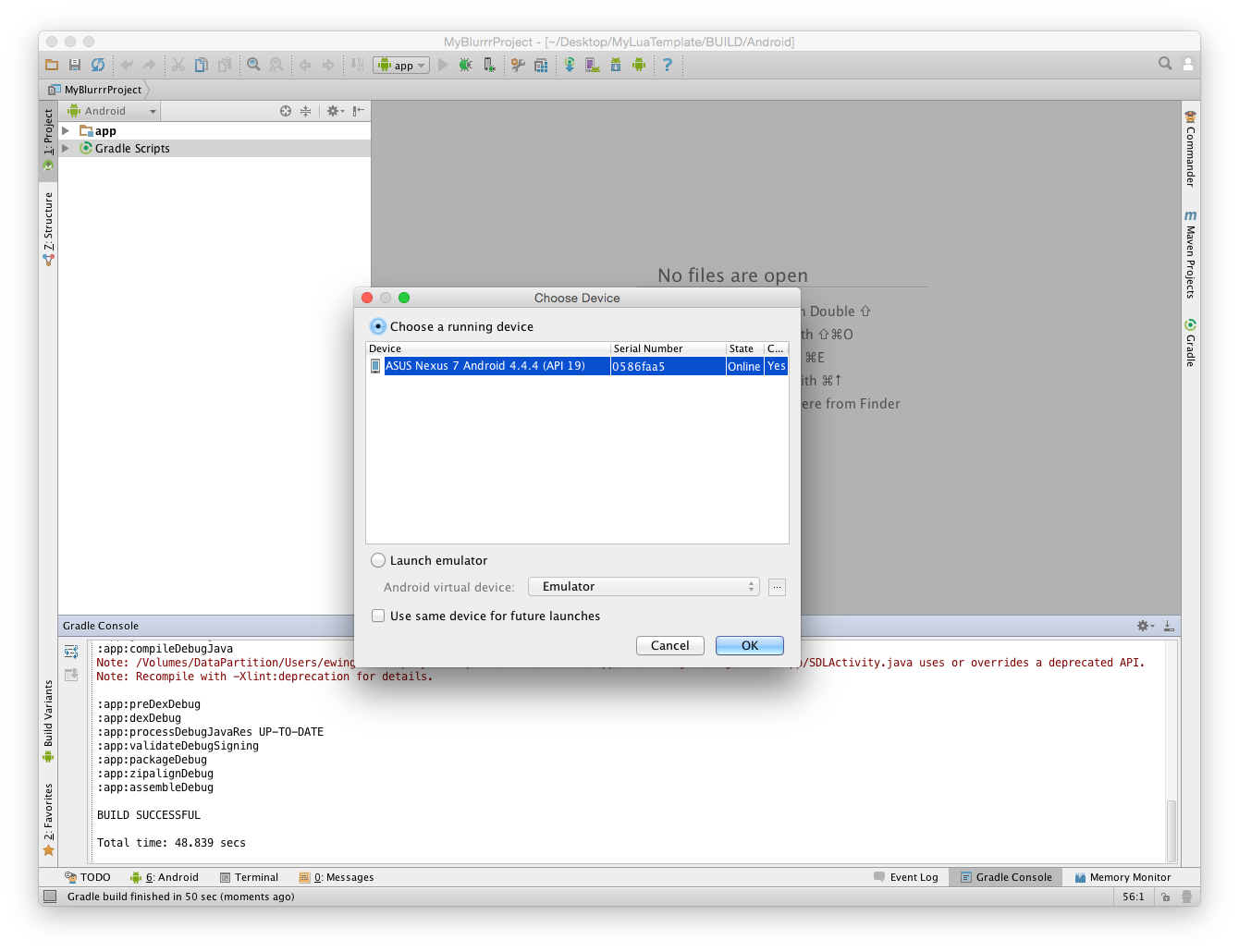Click the Cancel button in dialog
1239x952 pixels.
click(x=669, y=645)
